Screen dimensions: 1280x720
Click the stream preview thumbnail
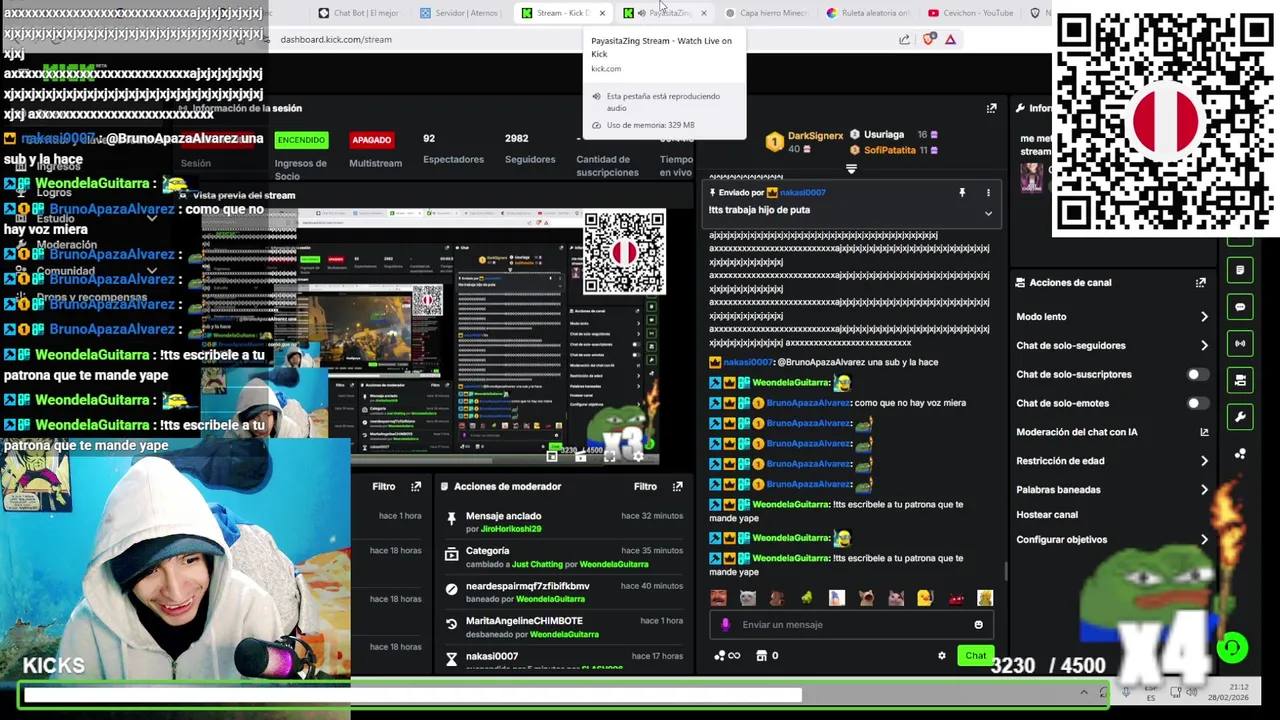point(431,336)
